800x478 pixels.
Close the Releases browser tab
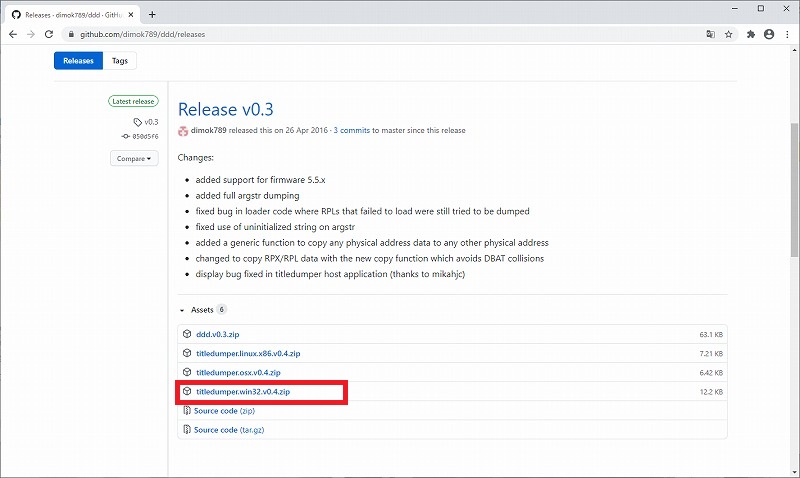click(x=131, y=15)
